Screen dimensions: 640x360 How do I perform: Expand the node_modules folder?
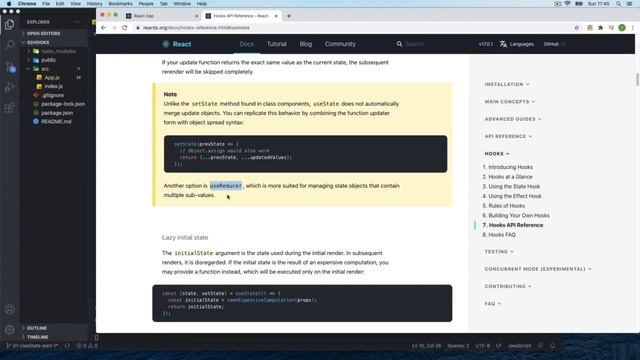coord(58,51)
